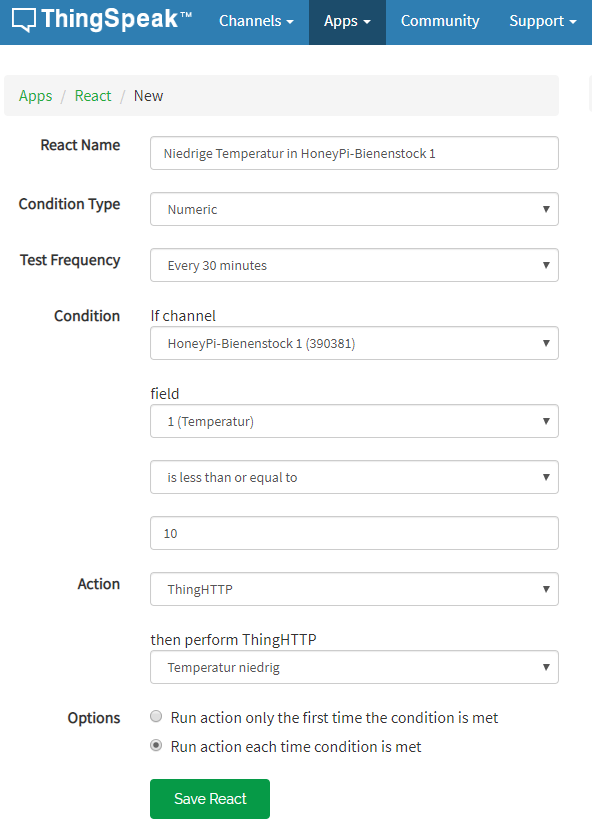Open the Apps menu in navbar
Image resolution: width=592 pixels, height=826 pixels.
pyautogui.click(x=347, y=21)
